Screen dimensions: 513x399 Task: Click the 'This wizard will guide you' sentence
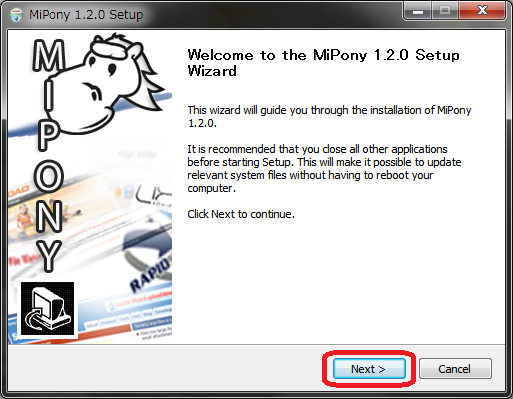(329, 116)
